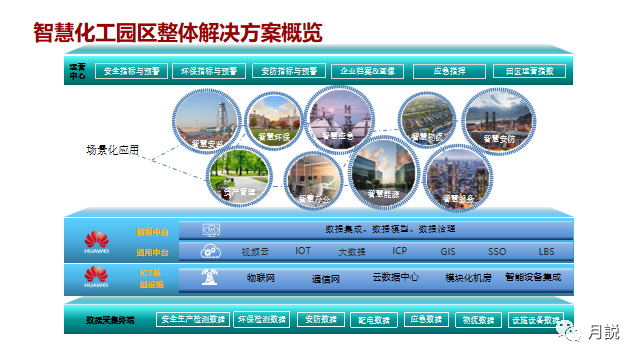Screen dimensions: 640x360
Task: Click the 园区运营指数 box
Action: point(529,71)
